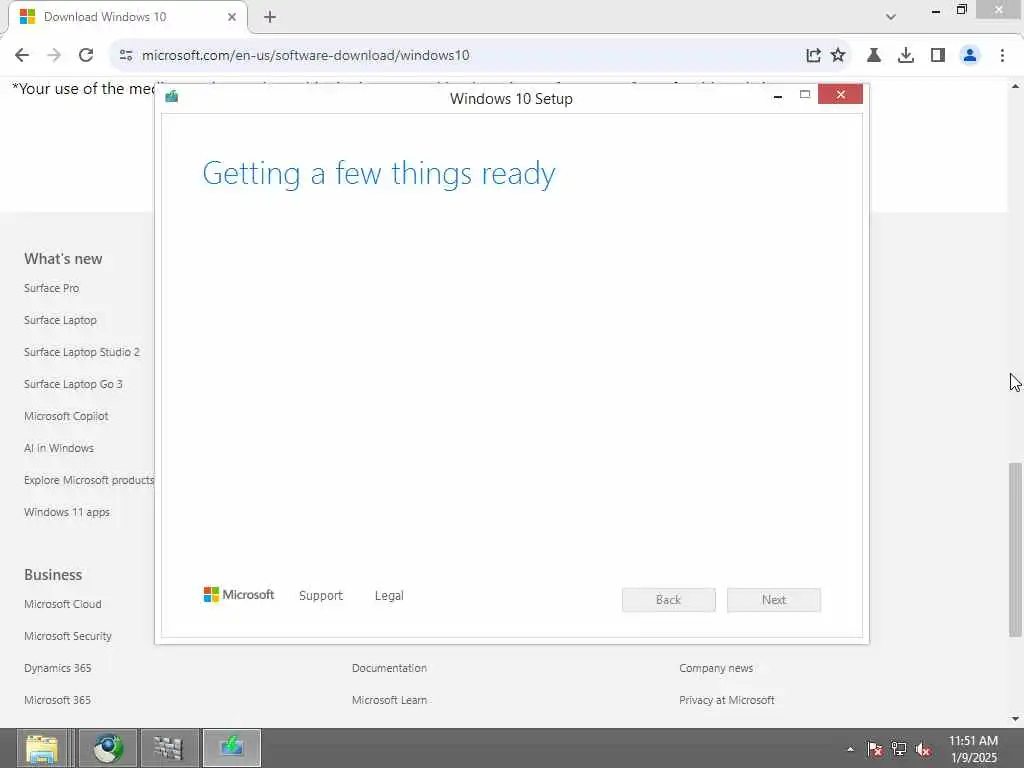Go back using the browser back arrow
The image size is (1024, 768).
pyautogui.click(x=22, y=56)
